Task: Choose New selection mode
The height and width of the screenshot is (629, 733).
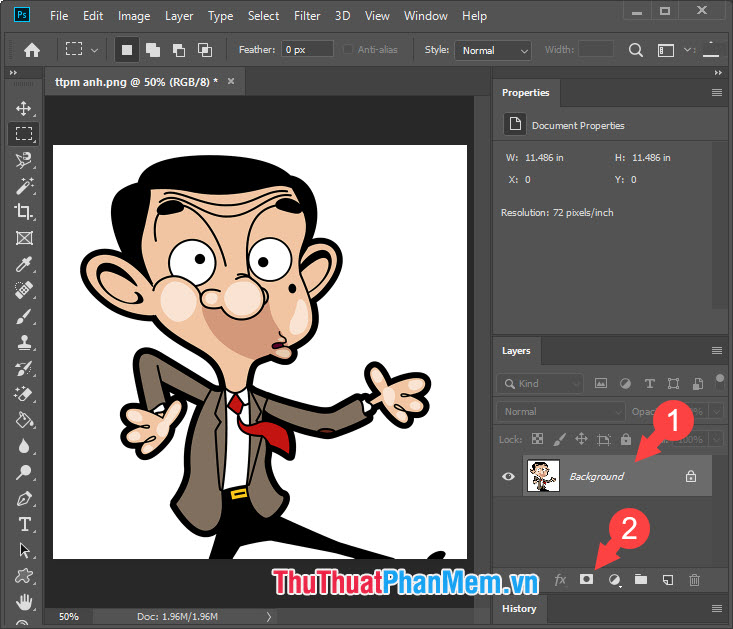Action: pyautogui.click(x=127, y=50)
